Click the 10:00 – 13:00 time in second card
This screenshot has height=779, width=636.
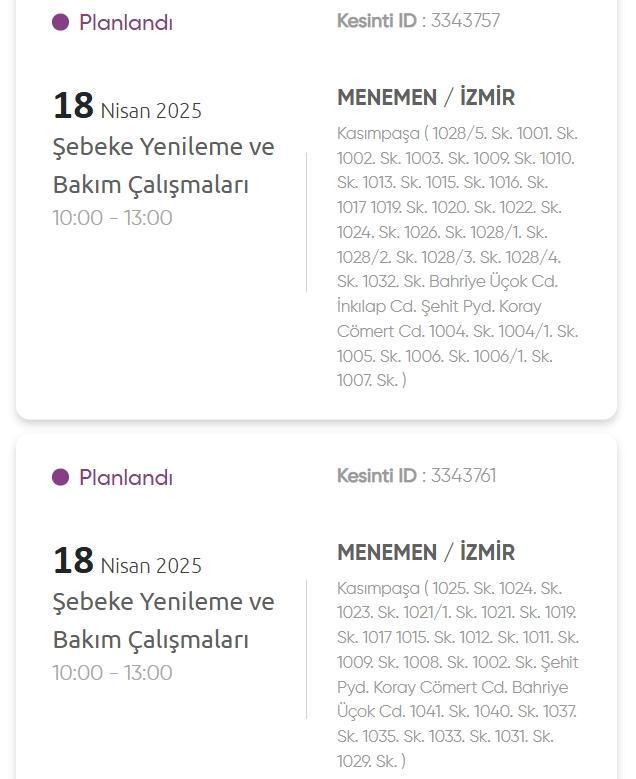pos(113,673)
